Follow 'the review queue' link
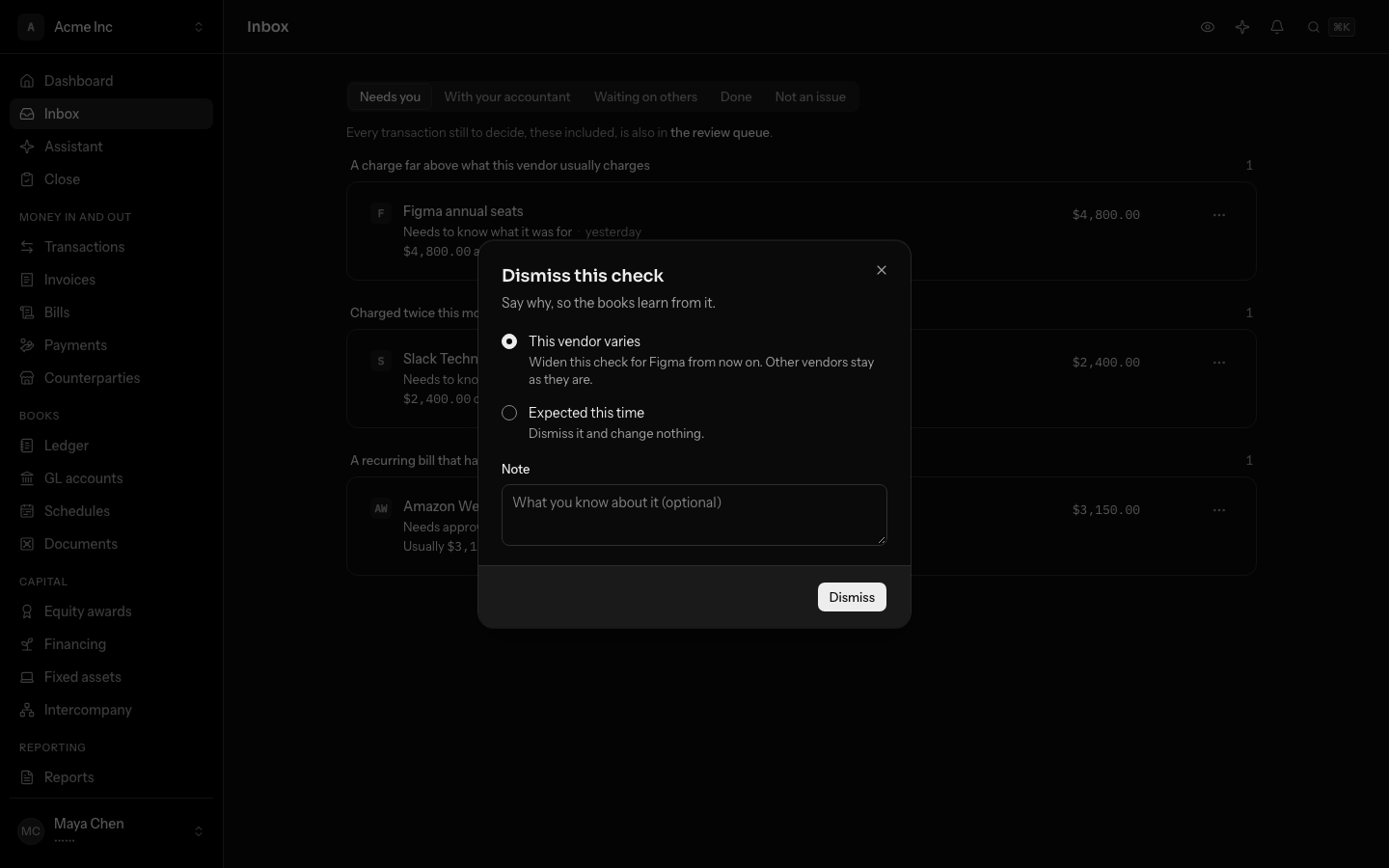Viewport: 1389px width, 868px height. point(720,133)
